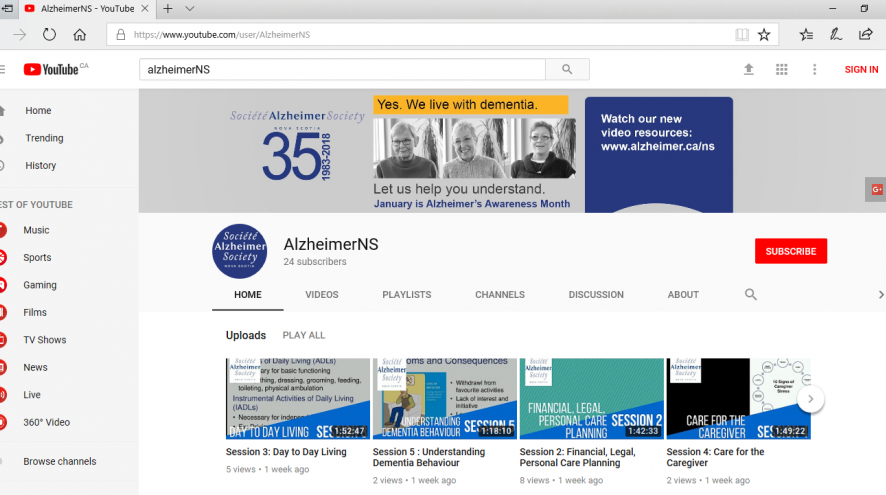Click title 'Session 3: Day to Day Living'
This screenshot has width=886, height=495.
click(x=286, y=452)
